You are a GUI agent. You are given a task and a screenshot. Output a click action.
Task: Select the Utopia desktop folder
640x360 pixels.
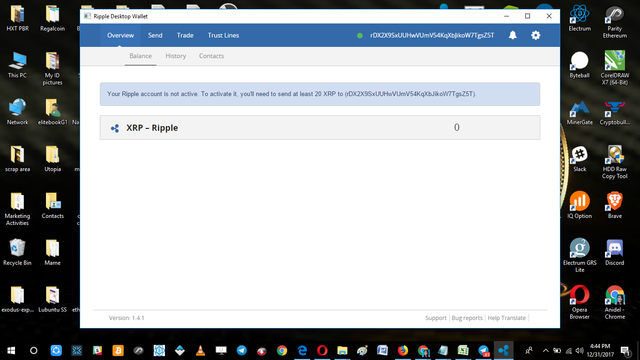point(52,159)
